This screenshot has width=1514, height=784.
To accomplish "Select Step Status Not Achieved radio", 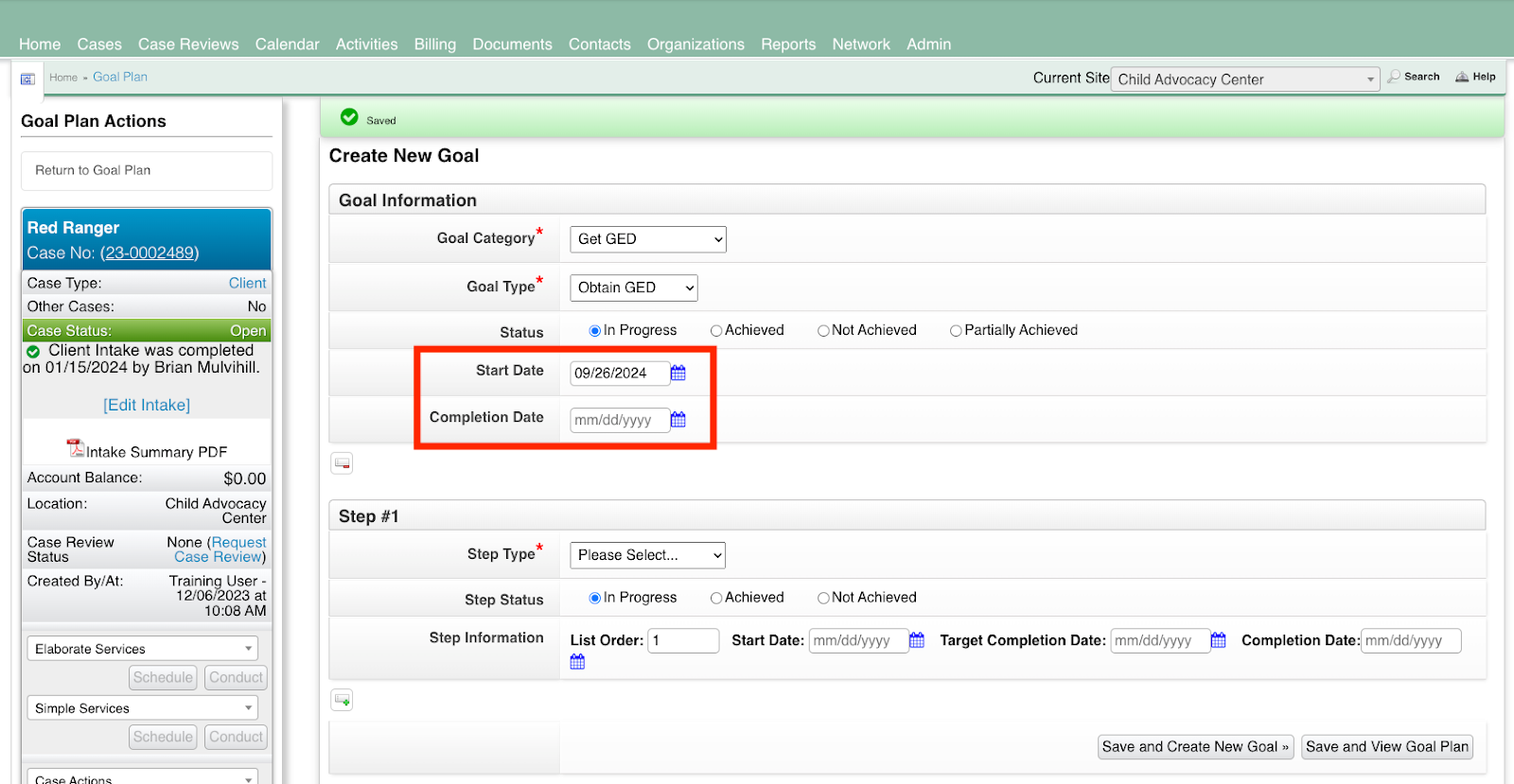I will (x=823, y=598).
